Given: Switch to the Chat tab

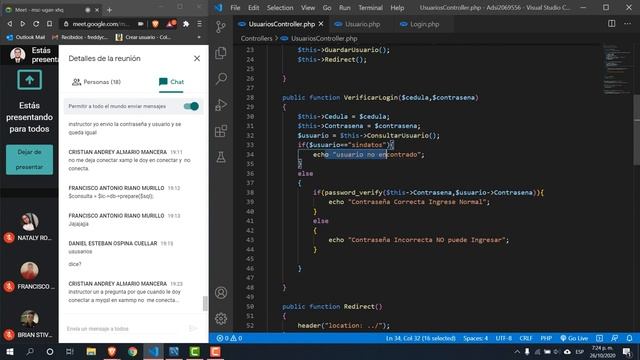Looking at the screenshot, I should pos(171,82).
